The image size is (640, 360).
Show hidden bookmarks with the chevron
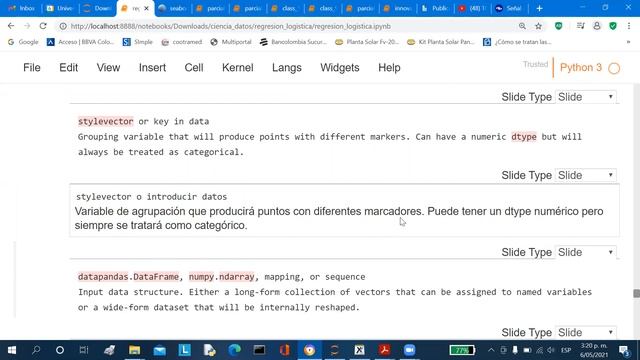click(x=629, y=42)
